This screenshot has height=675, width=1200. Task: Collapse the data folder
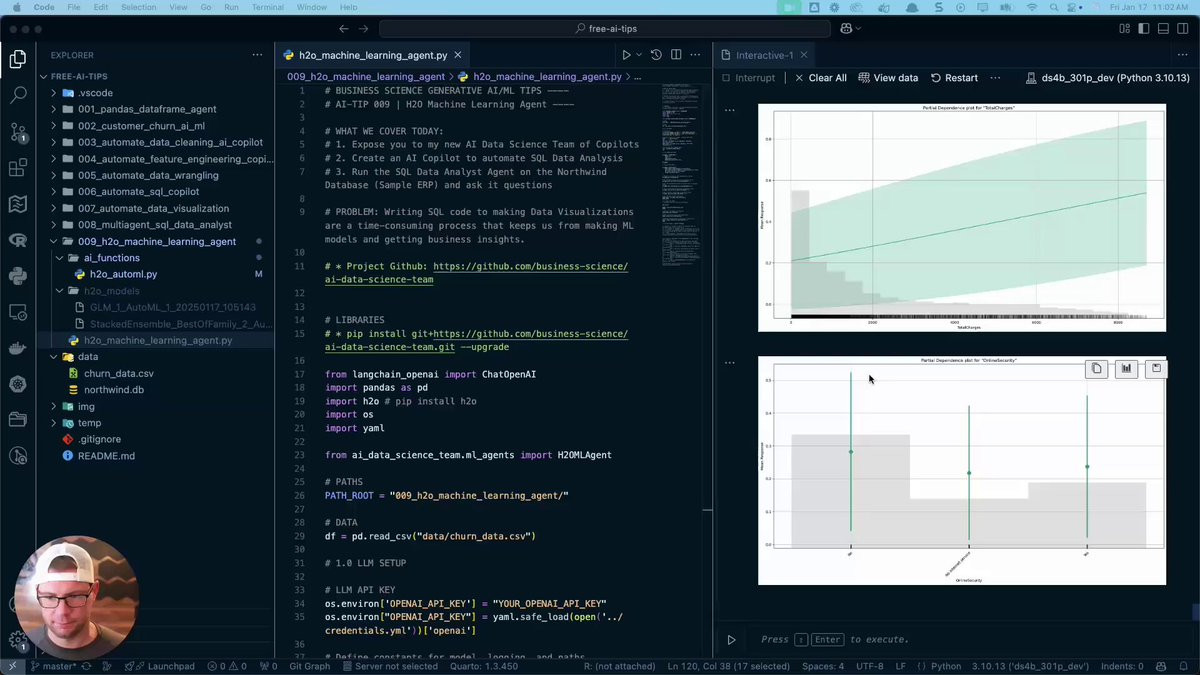coord(155,356)
